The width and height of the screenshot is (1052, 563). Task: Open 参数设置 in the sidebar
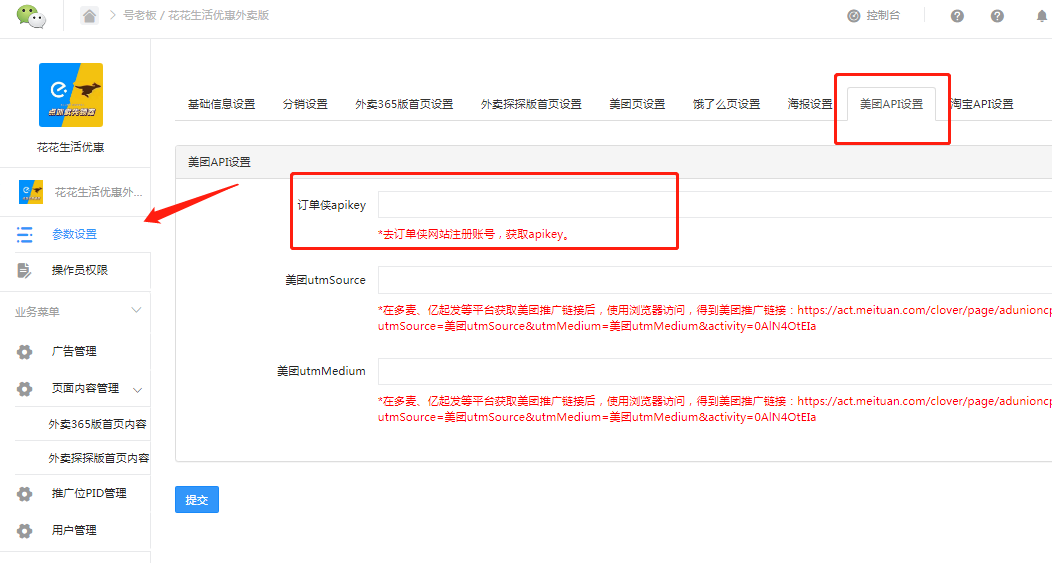point(74,234)
